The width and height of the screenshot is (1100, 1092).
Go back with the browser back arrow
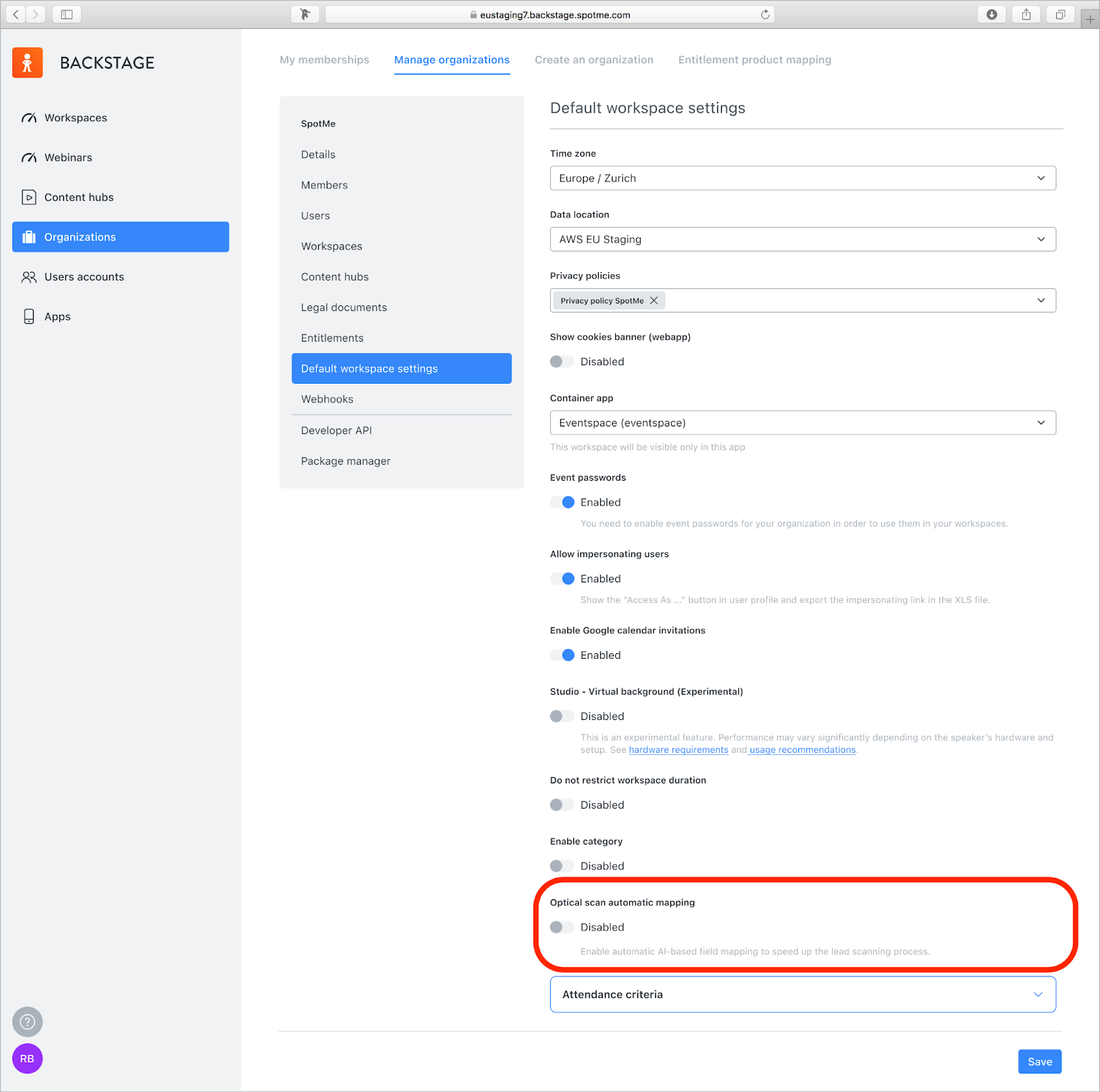[x=16, y=14]
